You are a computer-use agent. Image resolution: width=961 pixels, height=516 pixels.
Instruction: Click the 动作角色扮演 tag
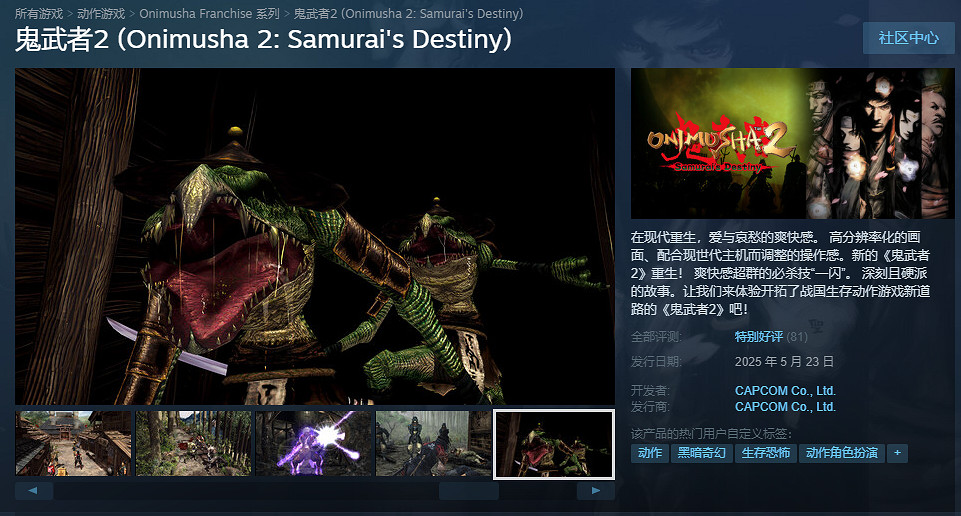[x=841, y=453]
